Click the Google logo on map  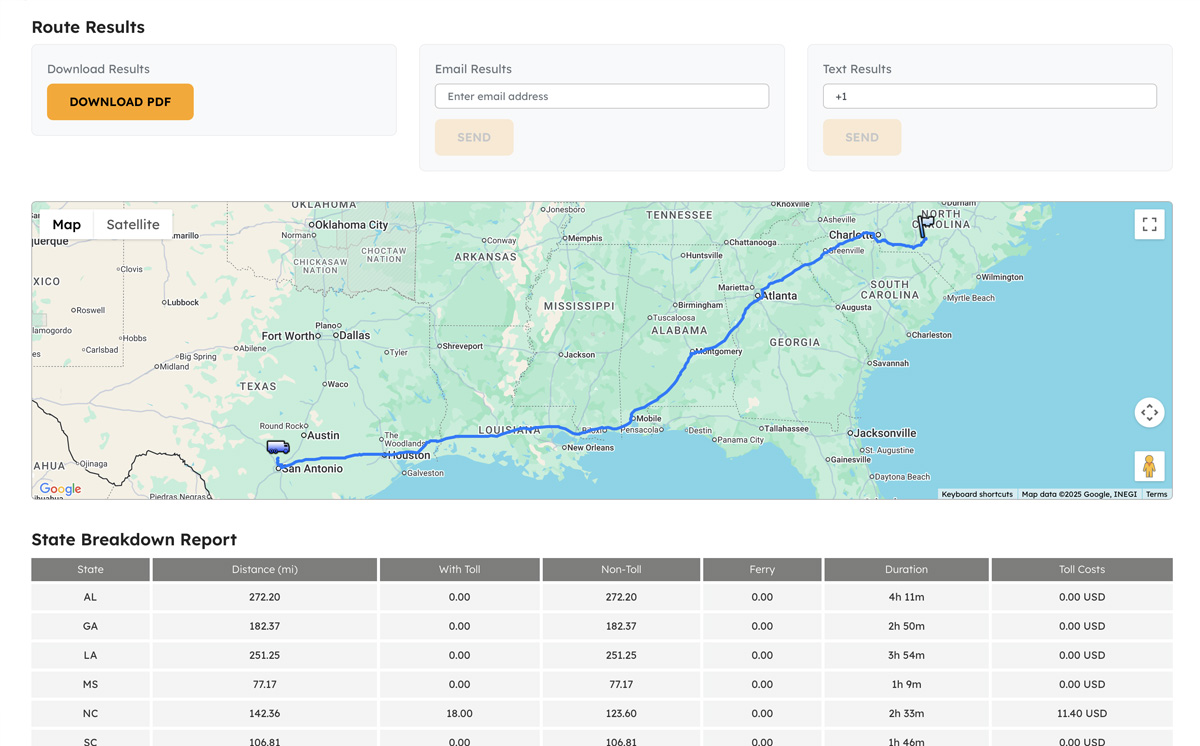[x=60, y=489]
